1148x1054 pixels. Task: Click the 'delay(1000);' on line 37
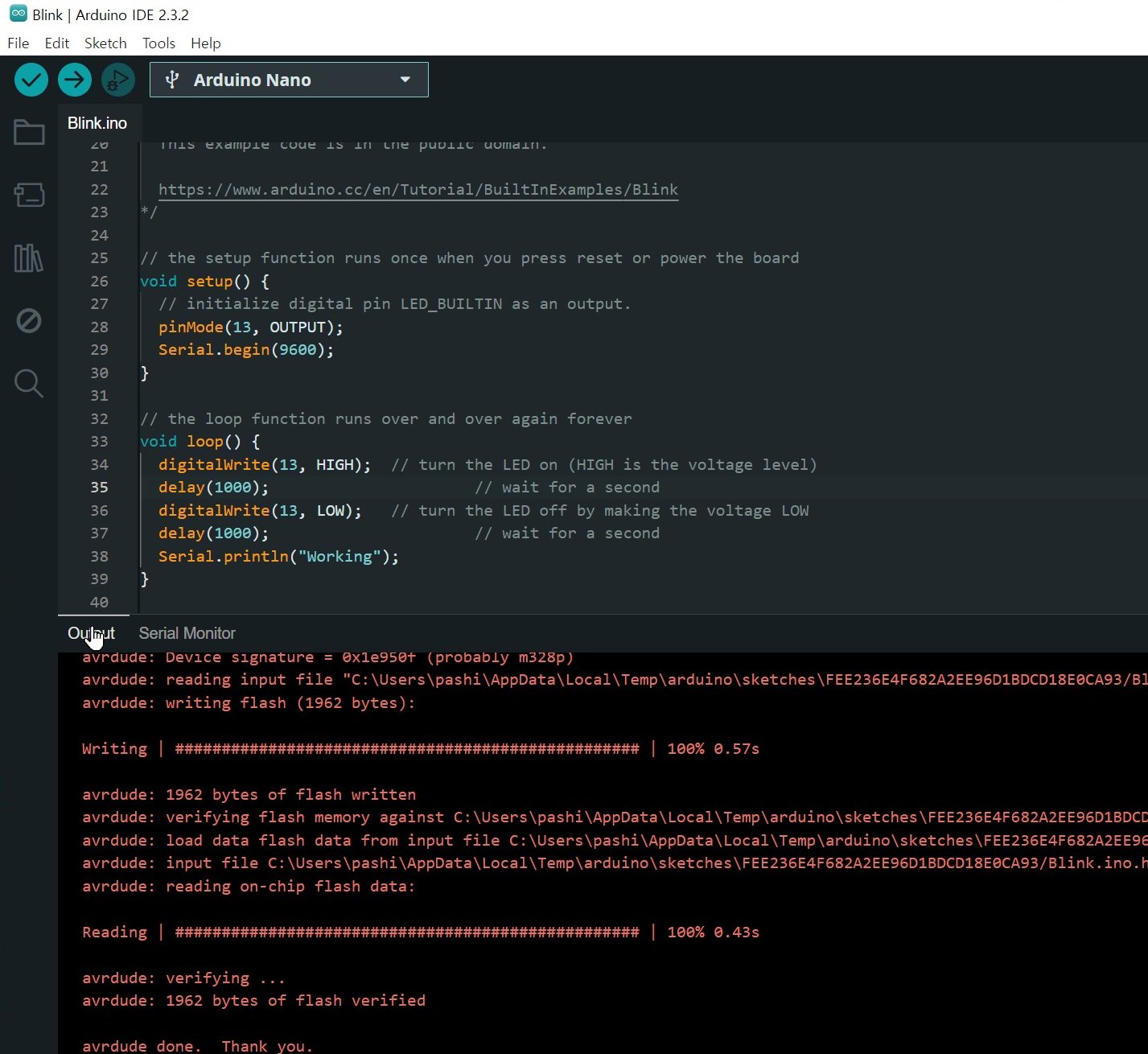(213, 533)
